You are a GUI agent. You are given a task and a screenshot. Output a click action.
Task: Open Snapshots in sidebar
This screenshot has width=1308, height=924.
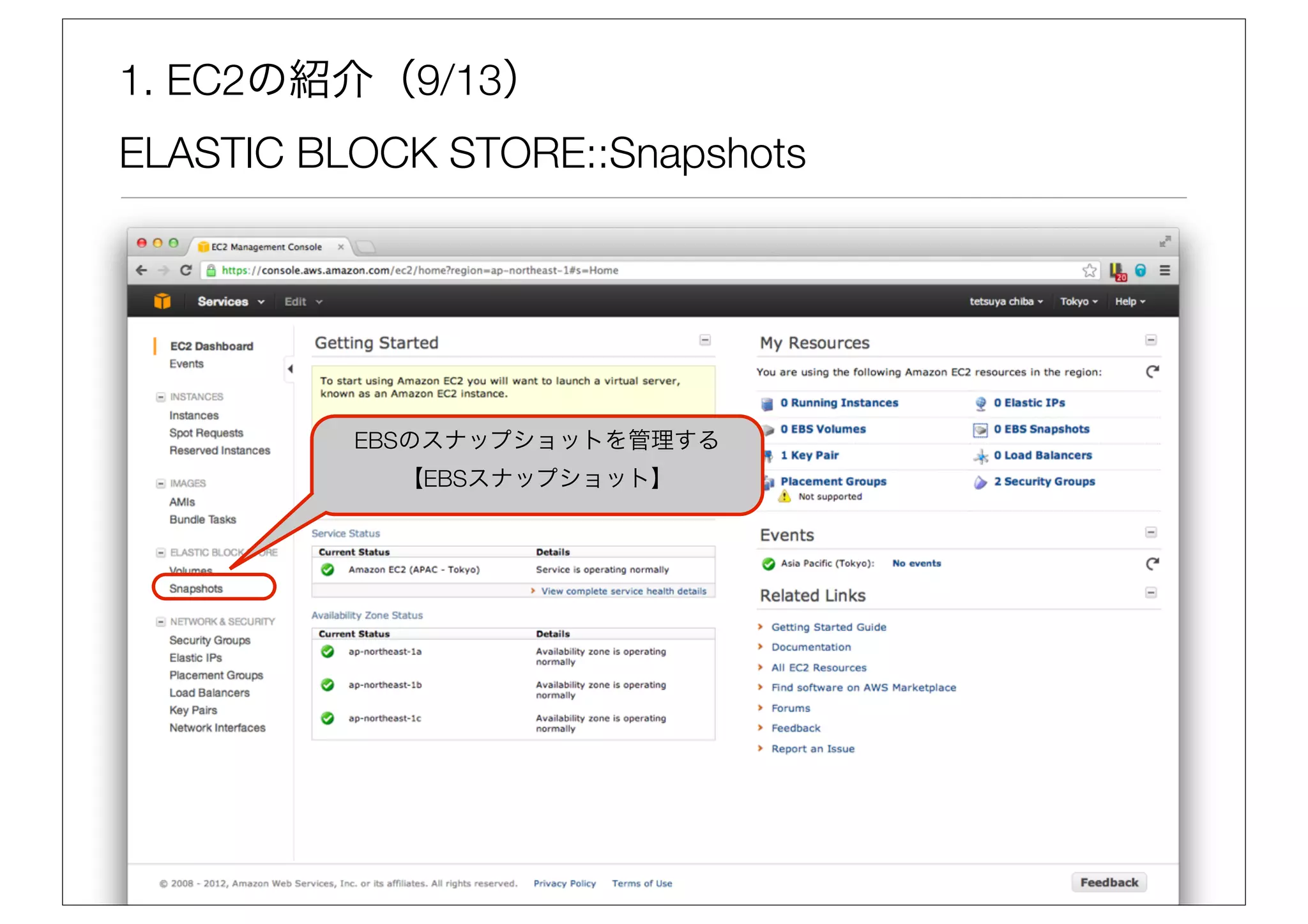tap(195, 589)
